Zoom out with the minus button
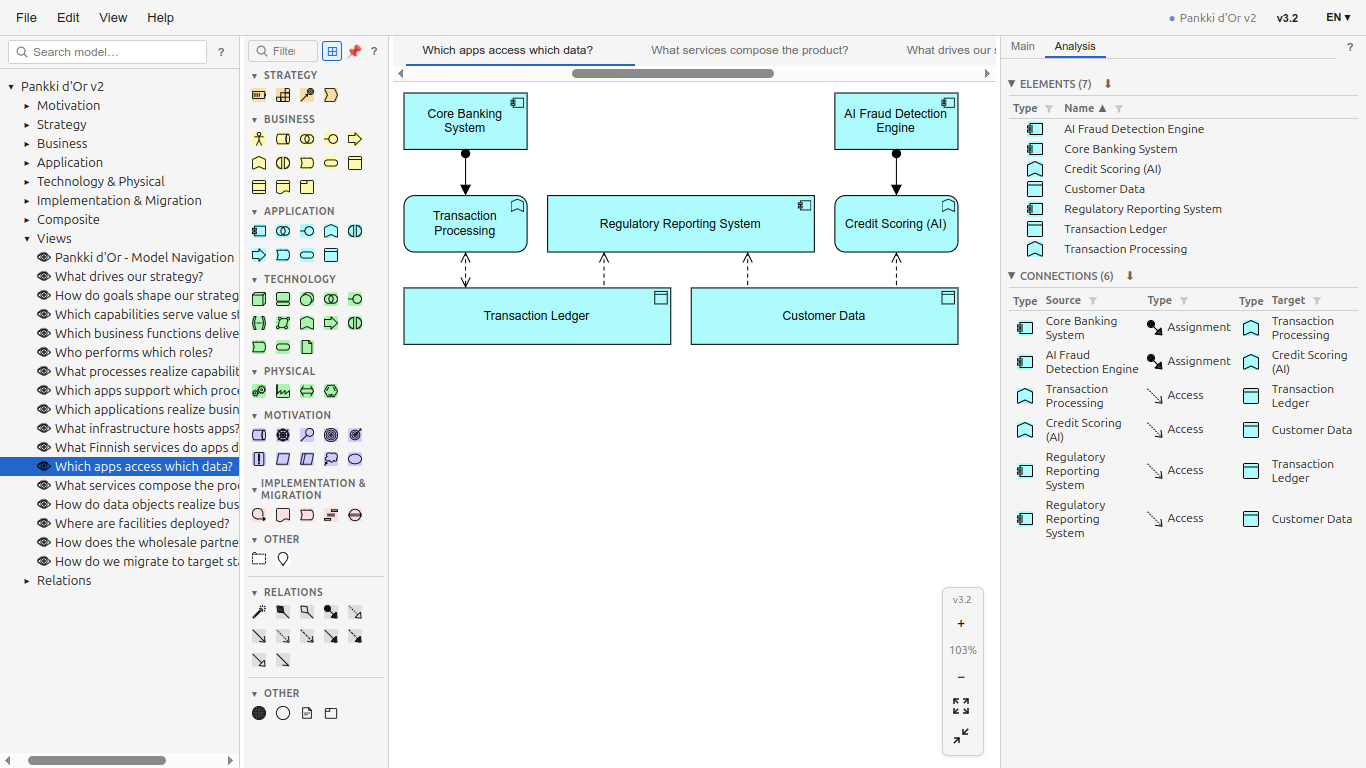This screenshot has height=768, width=1366. (961, 677)
